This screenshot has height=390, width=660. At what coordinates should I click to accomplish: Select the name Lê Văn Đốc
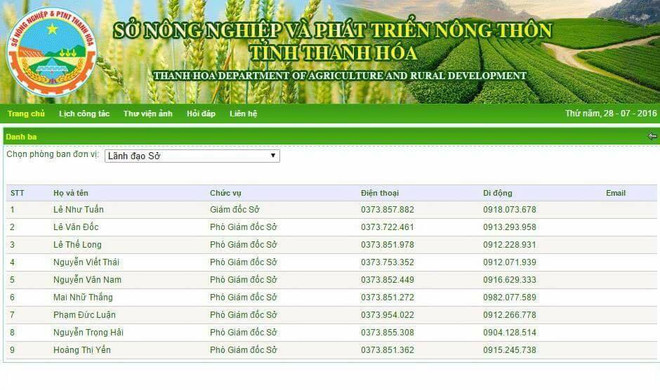(76, 227)
